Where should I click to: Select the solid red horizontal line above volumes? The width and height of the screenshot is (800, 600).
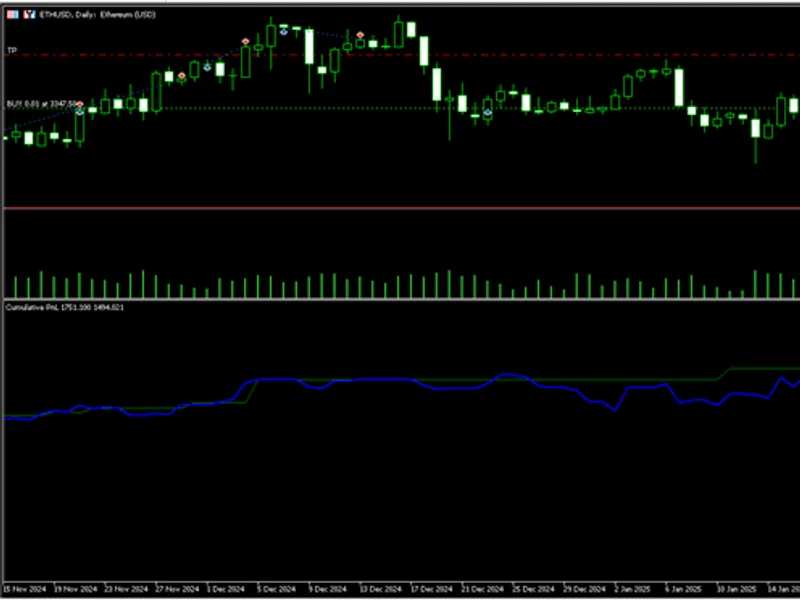point(402,208)
